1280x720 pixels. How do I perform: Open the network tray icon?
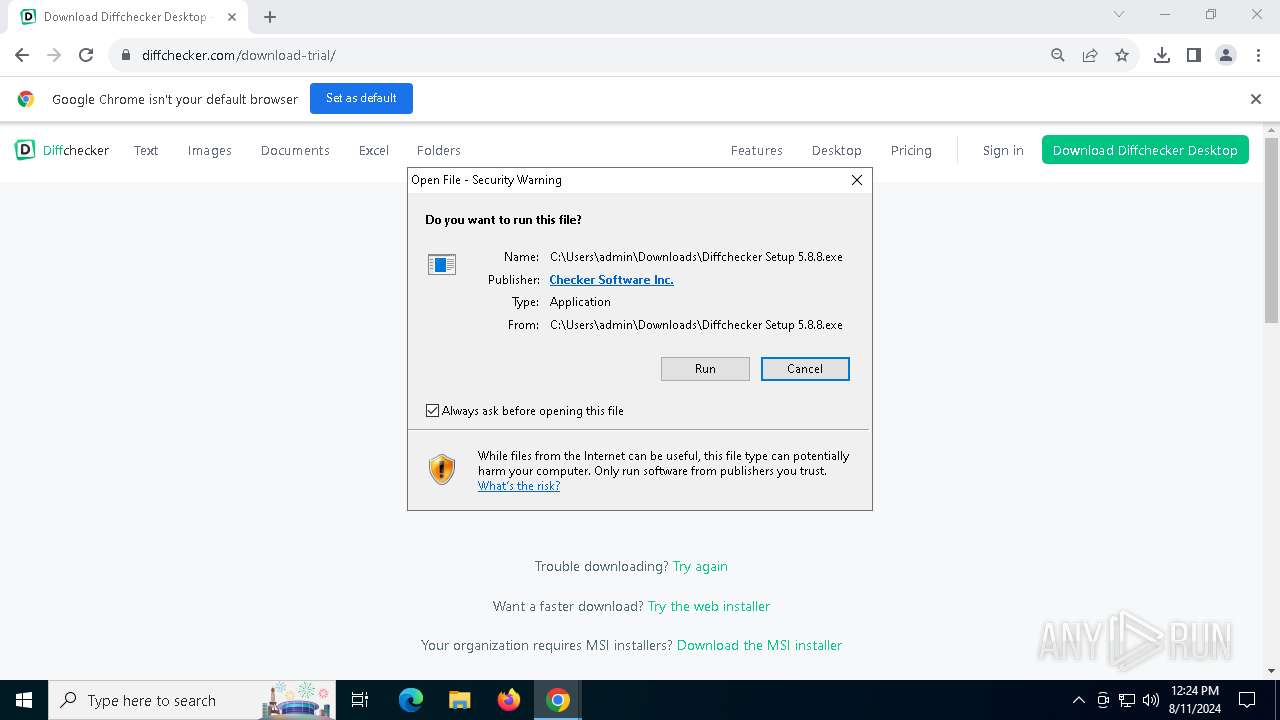tap(1127, 700)
